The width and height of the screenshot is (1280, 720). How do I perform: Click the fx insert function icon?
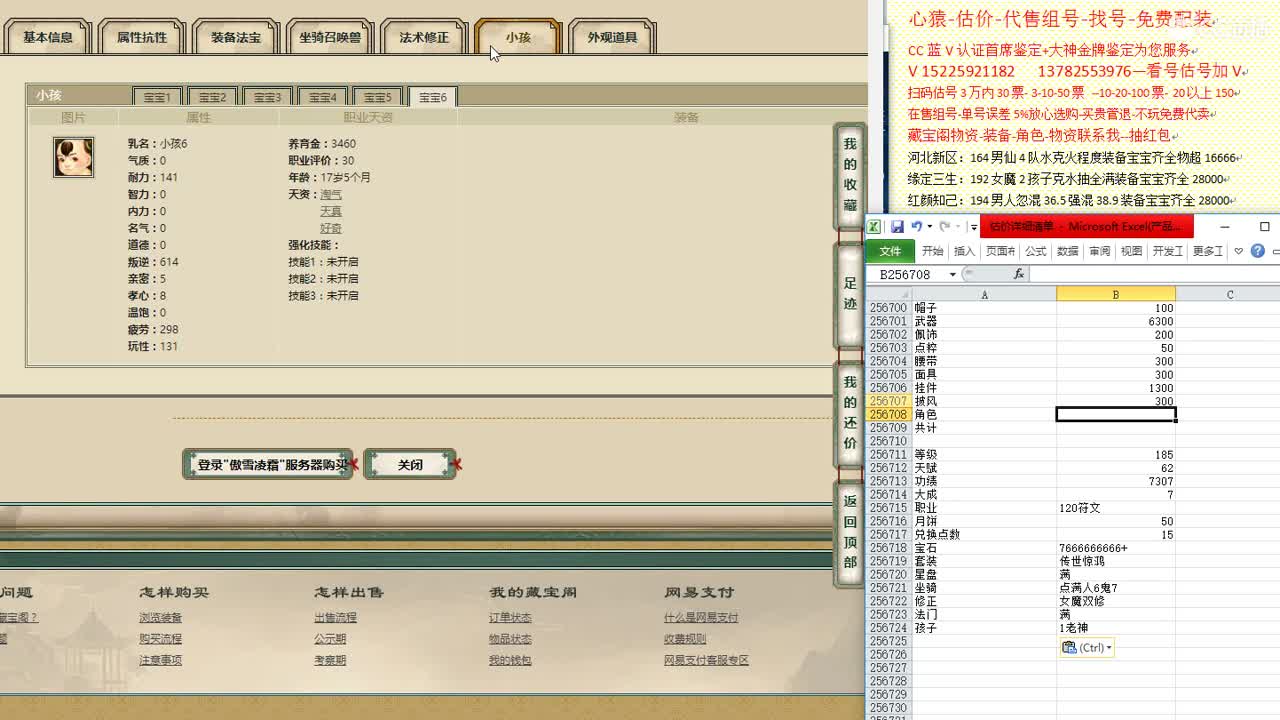(x=1019, y=274)
